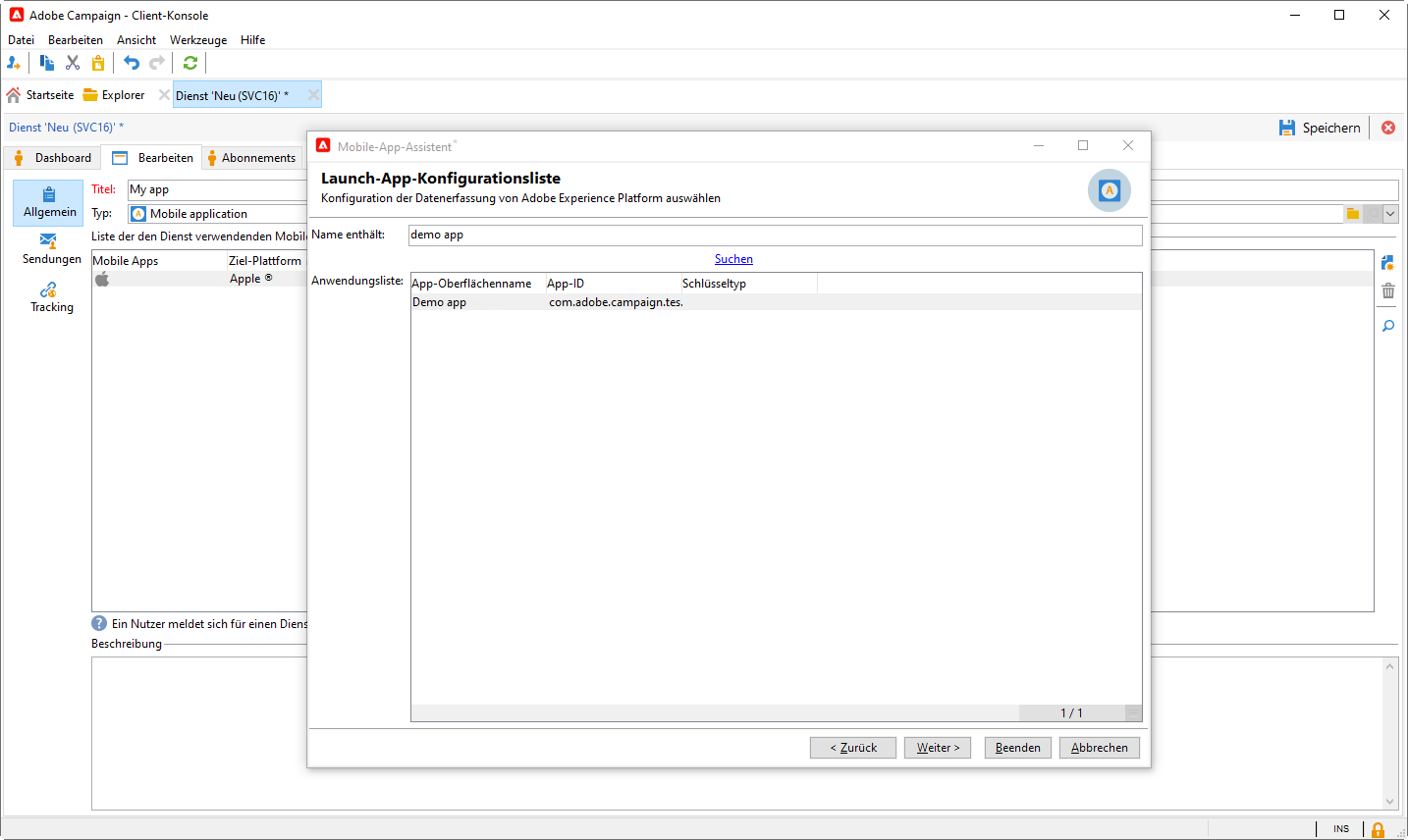Click the Suchen link
The image size is (1408, 840).
pos(733,259)
